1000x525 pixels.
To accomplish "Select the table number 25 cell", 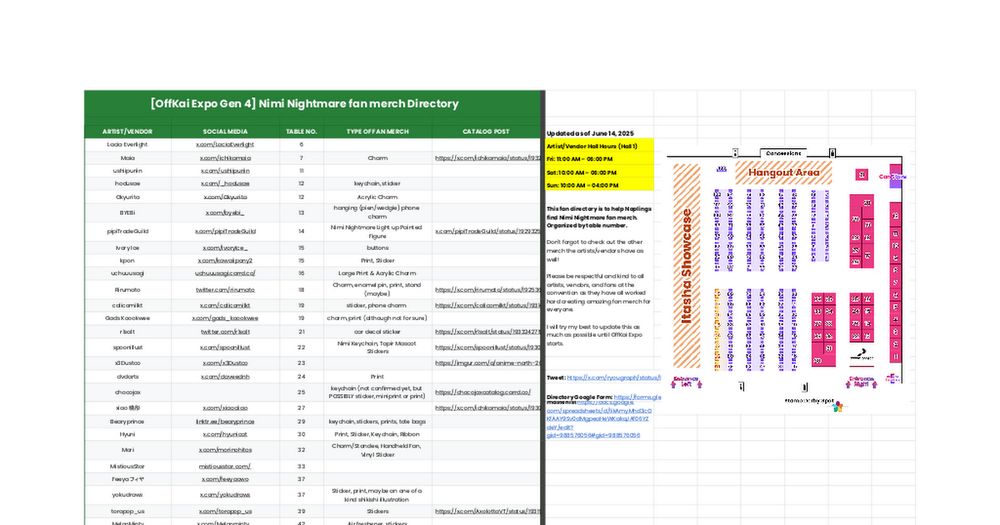I will pyautogui.click(x=302, y=392).
